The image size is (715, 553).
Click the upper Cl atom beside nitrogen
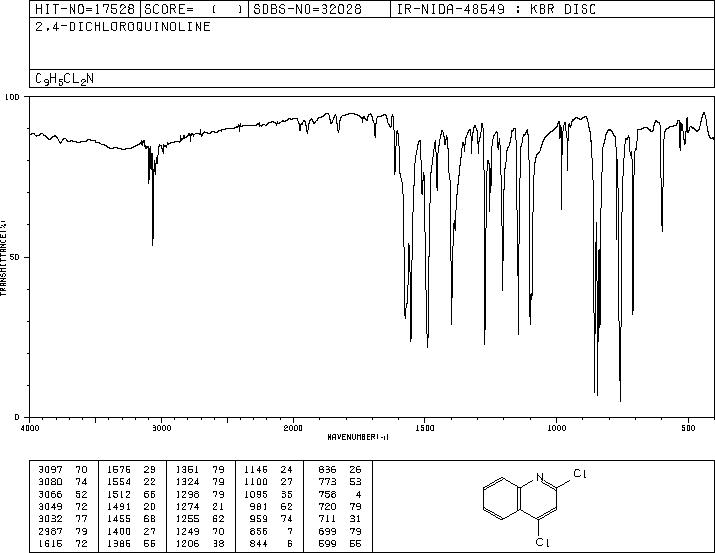[580, 474]
